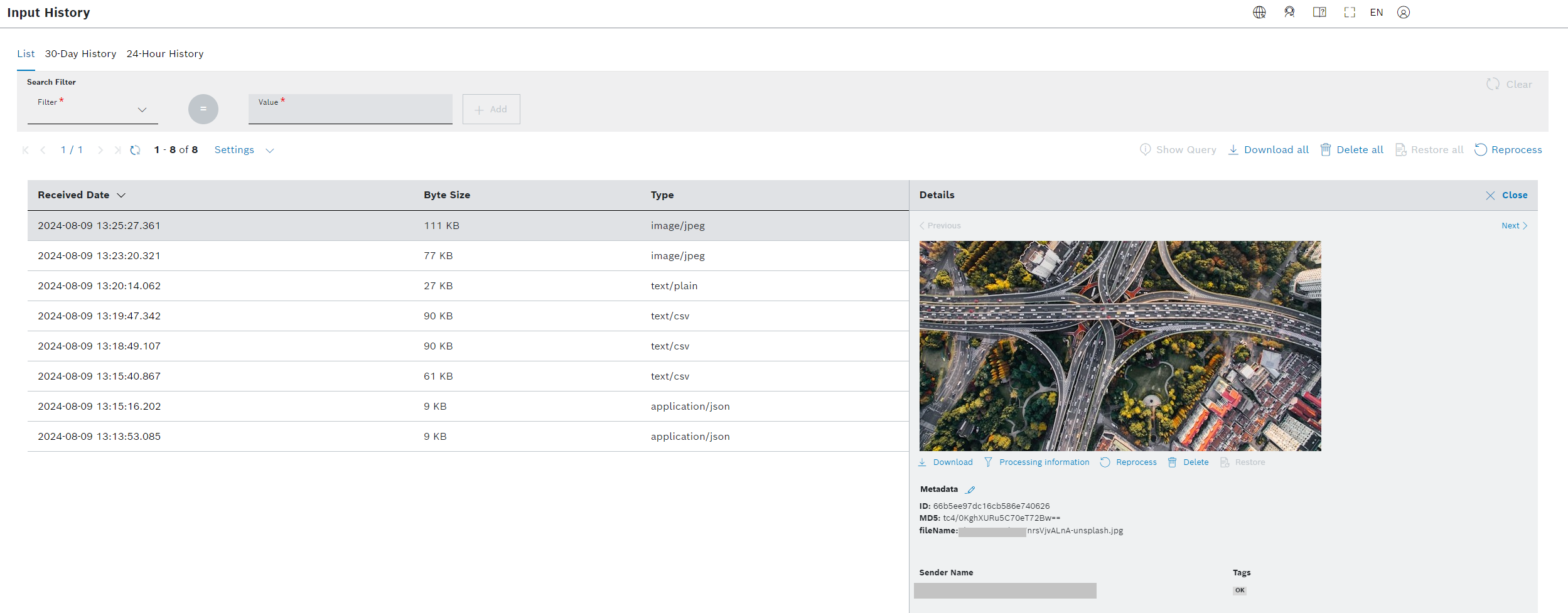Click the aerial highway image preview
1568x613 pixels.
click(x=1120, y=346)
